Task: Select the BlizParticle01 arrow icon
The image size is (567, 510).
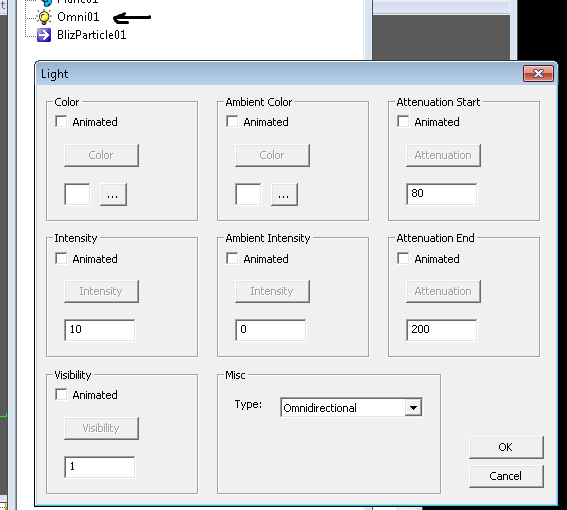Action: (44, 35)
